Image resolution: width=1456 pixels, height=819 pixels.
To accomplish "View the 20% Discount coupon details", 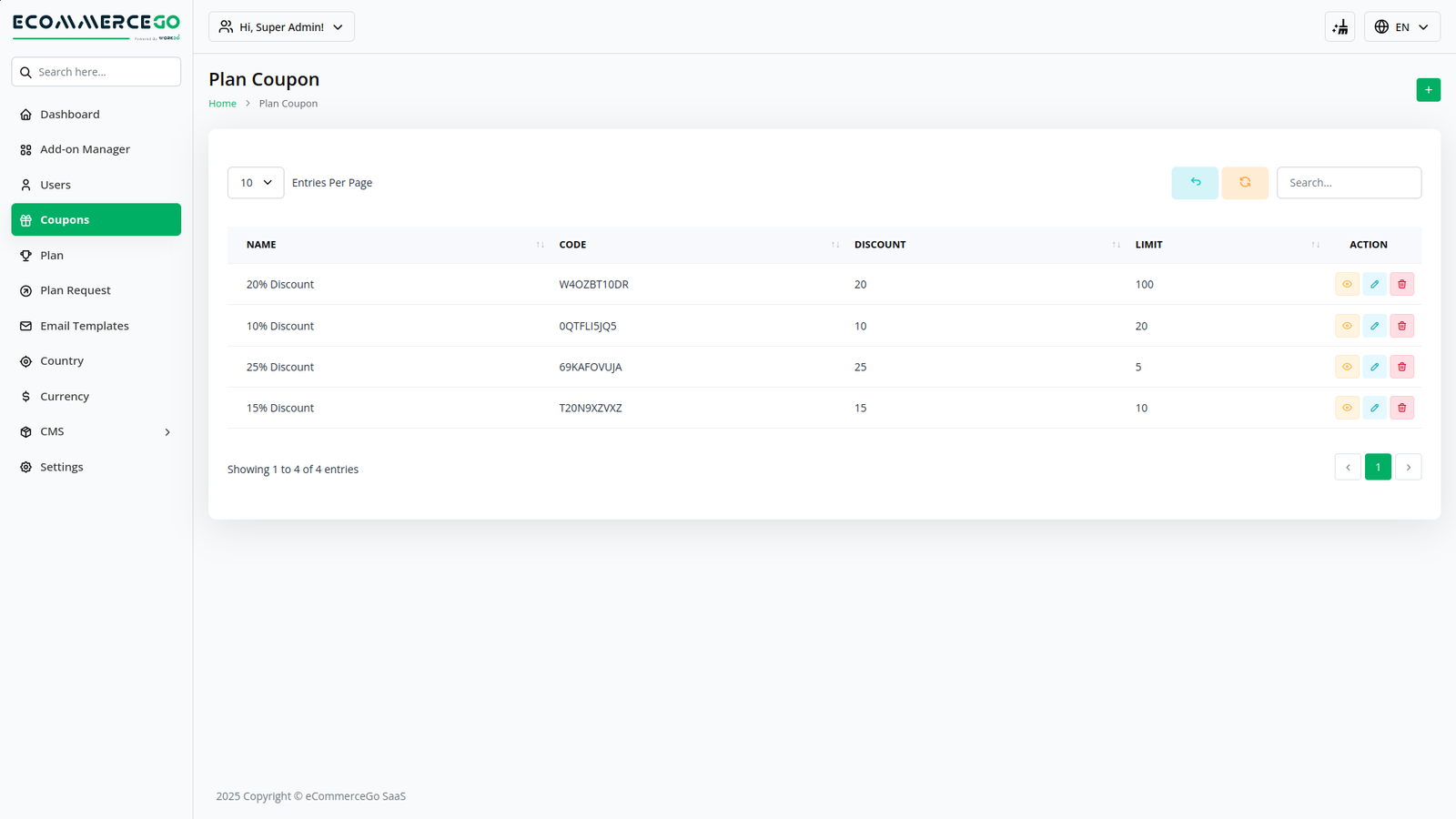I will click(1347, 285).
